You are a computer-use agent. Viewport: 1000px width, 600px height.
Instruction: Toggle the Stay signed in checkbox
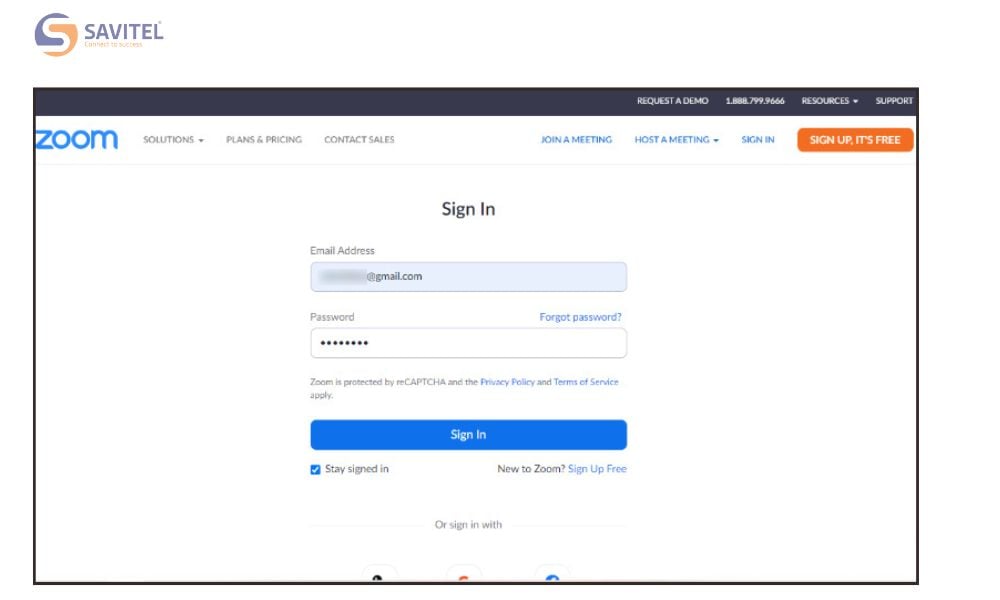(x=315, y=469)
